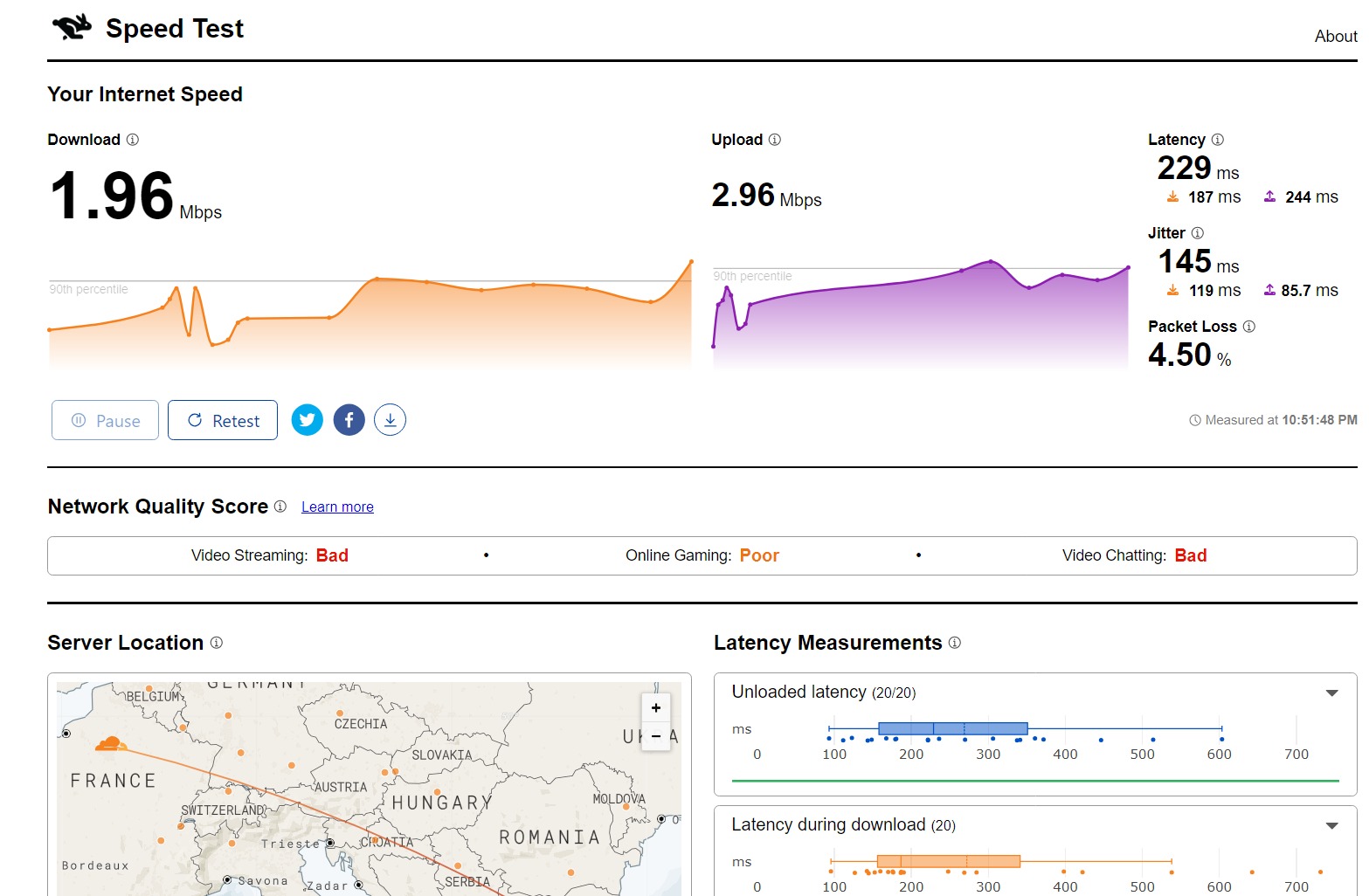Click the orange download latency box plot
This screenshot has height=896, width=1369.
948,861
